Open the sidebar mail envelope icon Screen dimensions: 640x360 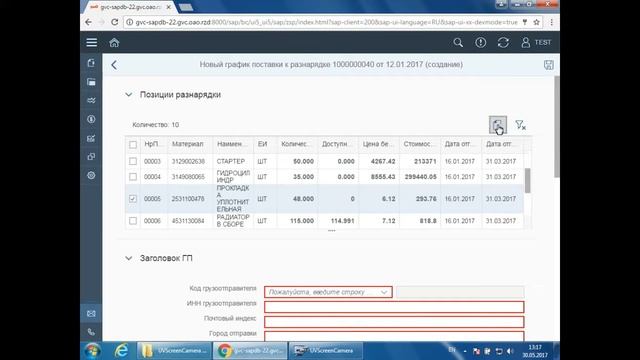click(x=91, y=313)
